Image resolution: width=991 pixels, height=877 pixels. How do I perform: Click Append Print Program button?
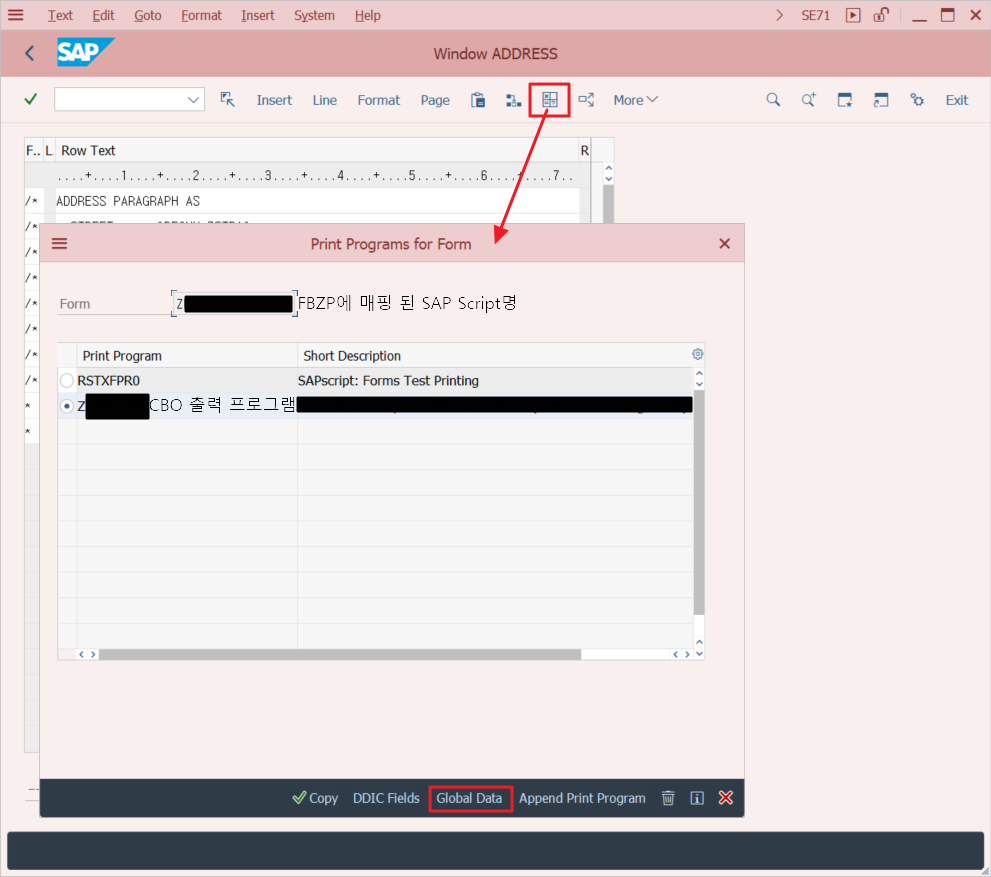(x=582, y=798)
